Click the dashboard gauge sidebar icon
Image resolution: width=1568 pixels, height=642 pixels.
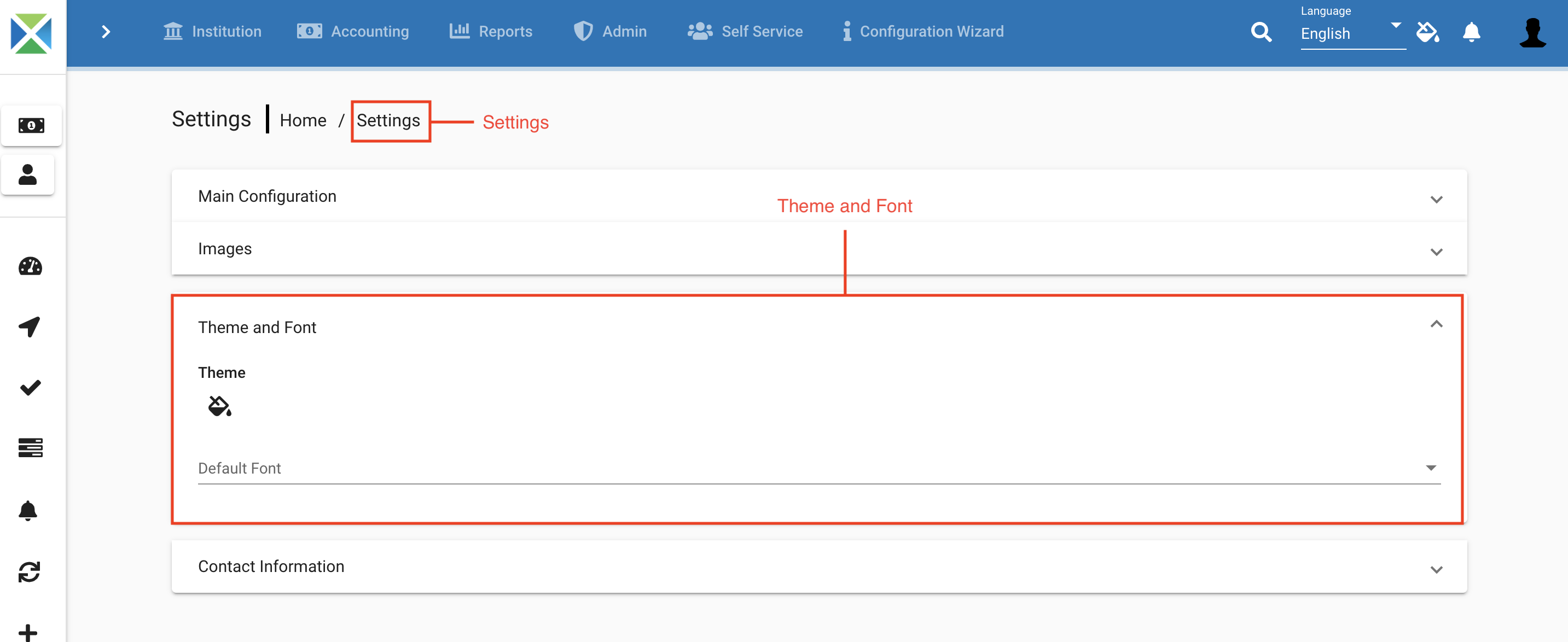[30, 266]
